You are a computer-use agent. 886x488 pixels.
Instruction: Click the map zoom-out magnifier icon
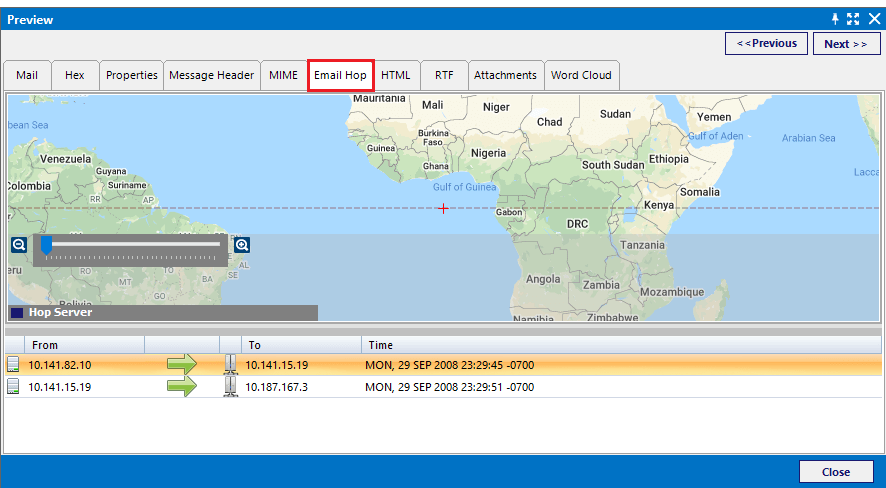click(19, 245)
